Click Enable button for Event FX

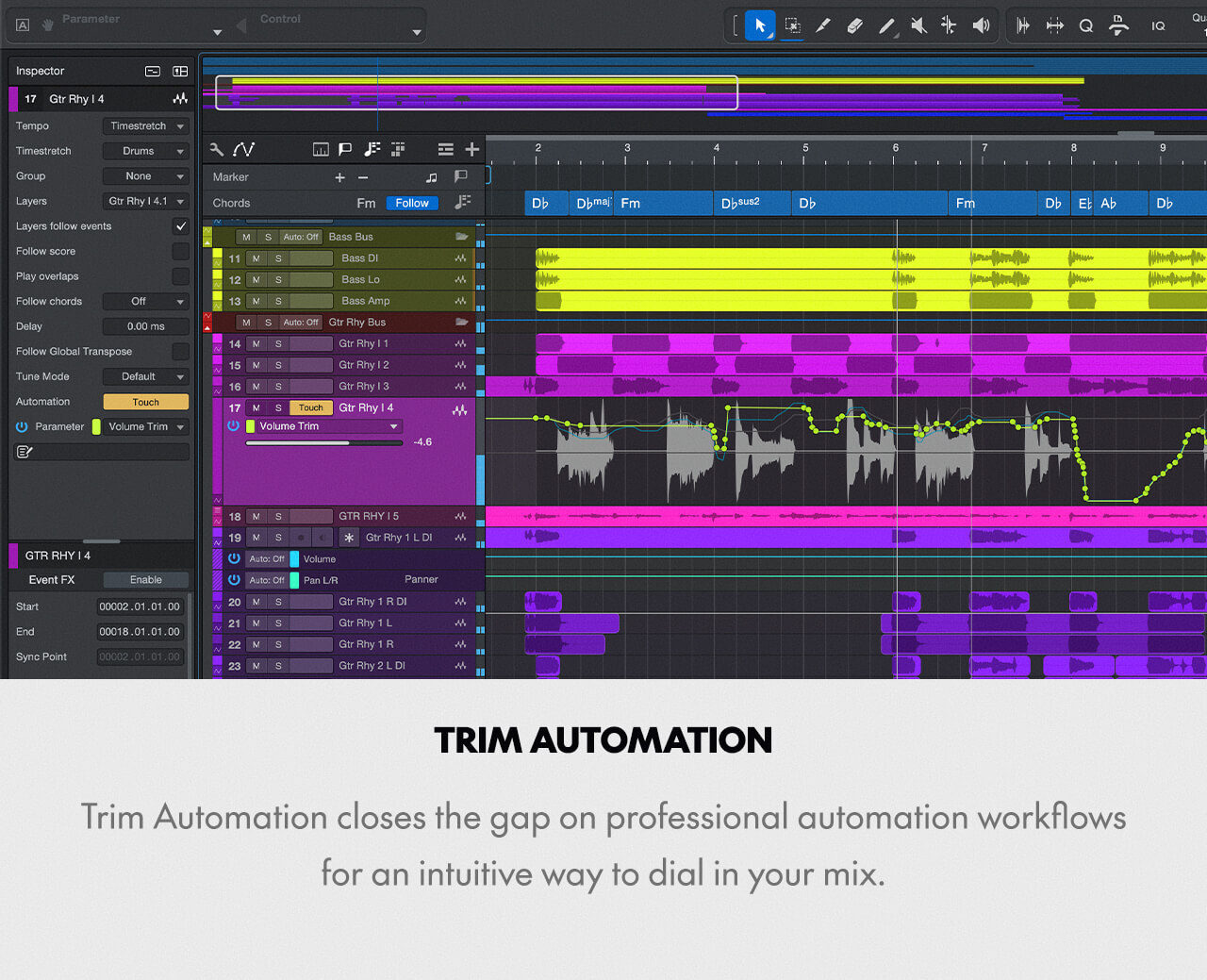[x=146, y=580]
